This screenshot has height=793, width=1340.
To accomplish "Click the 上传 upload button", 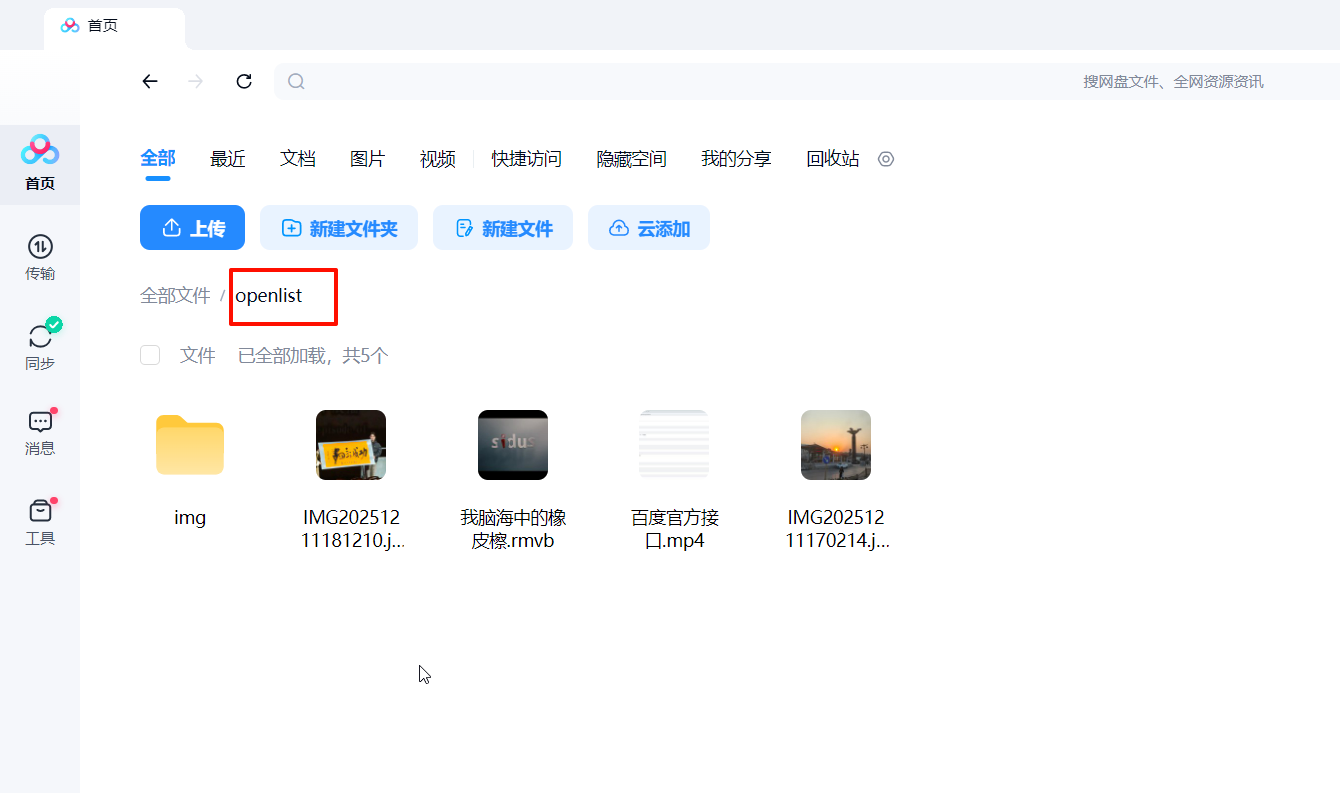I will coord(192,228).
